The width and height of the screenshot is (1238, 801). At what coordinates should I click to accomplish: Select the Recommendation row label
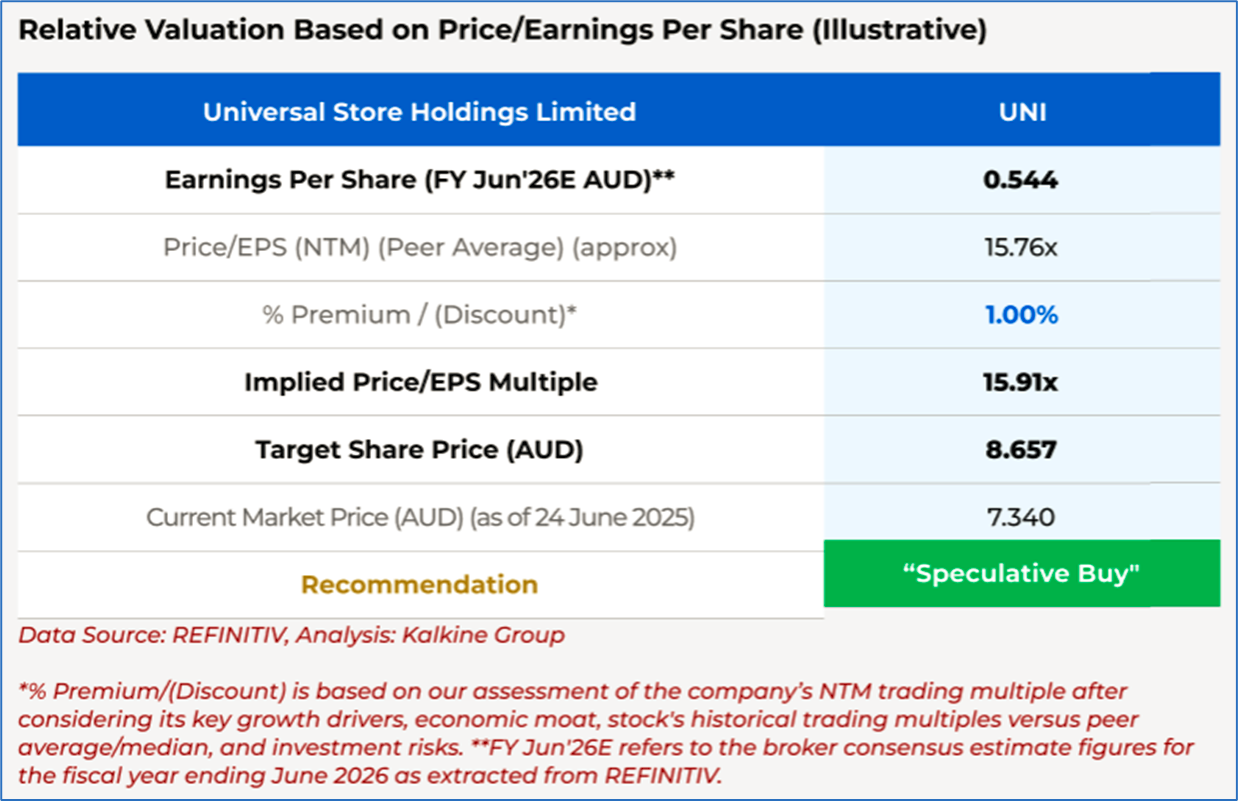coord(419,584)
